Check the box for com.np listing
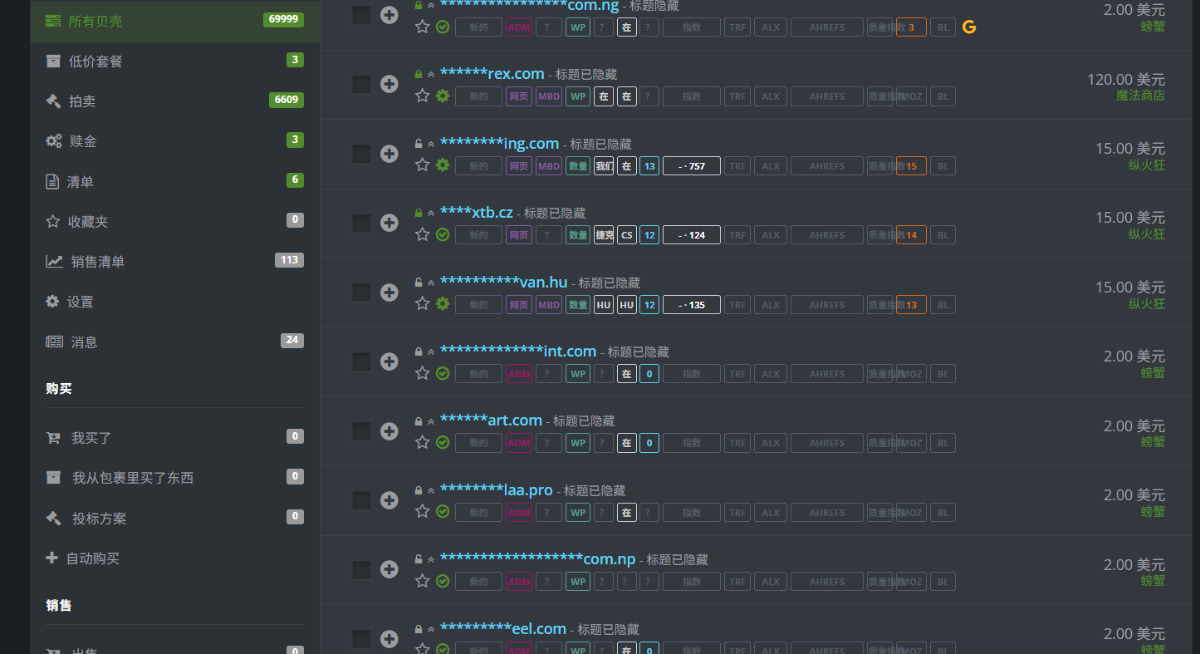1200x654 pixels. (361, 570)
